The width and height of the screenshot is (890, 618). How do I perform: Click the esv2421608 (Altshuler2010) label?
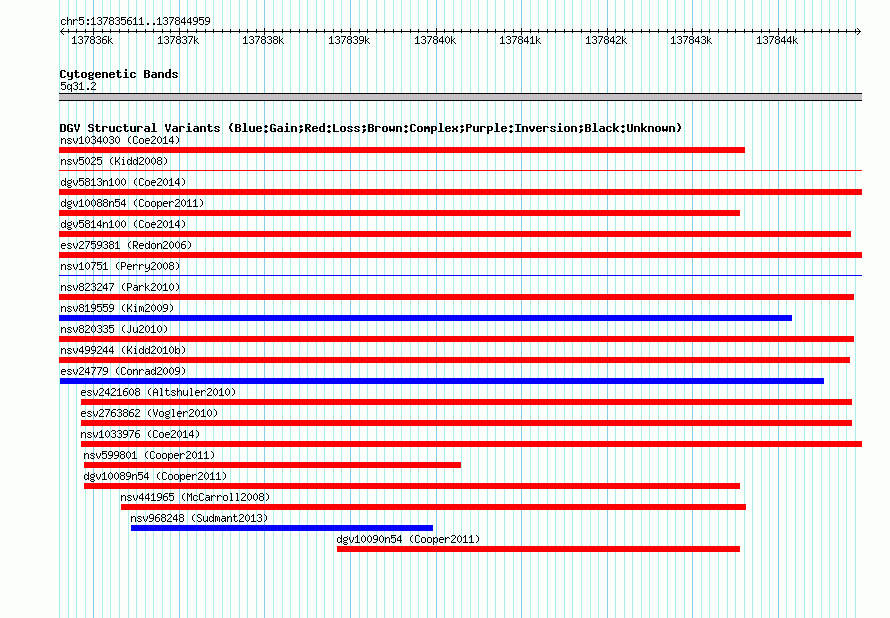[158, 392]
